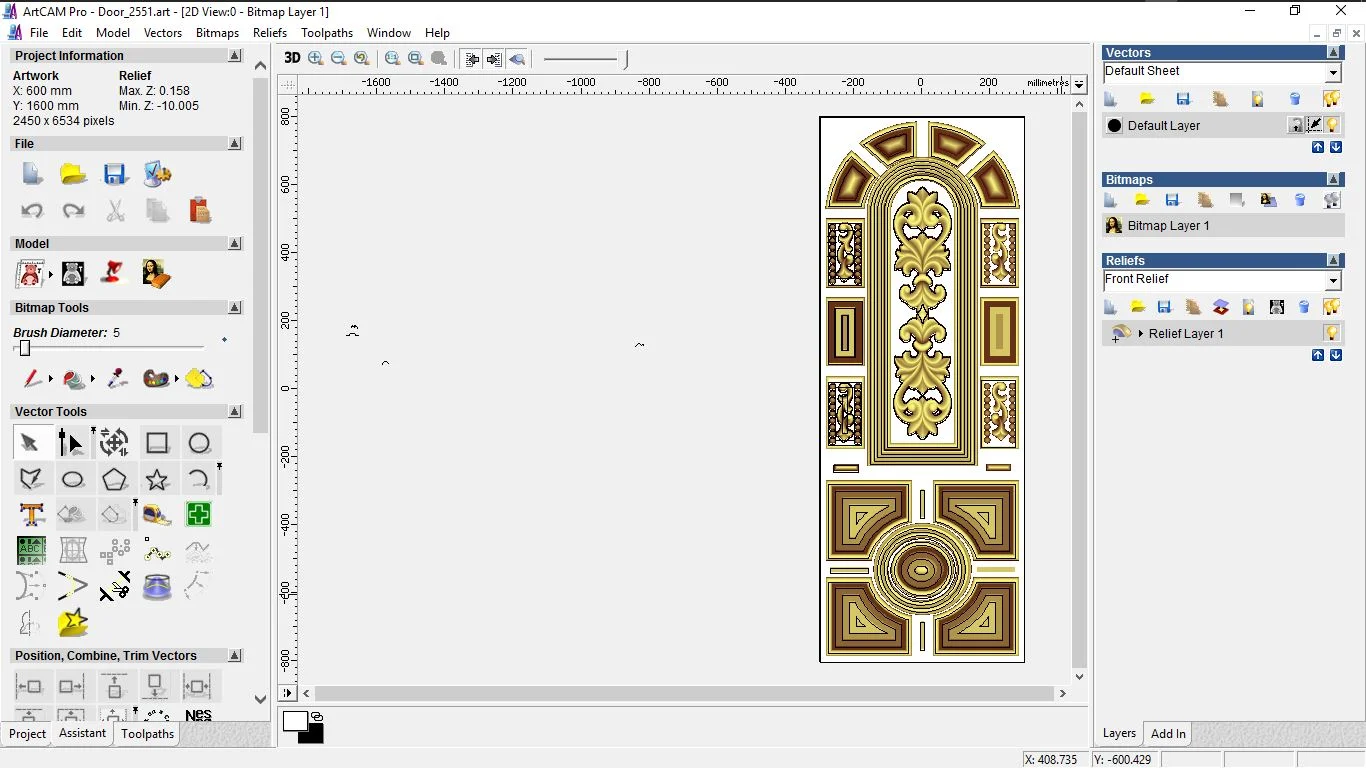The width and height of the screenshot is (1366, 768).
Task: Select the Node Editing tool
Action: pos(71,443)
